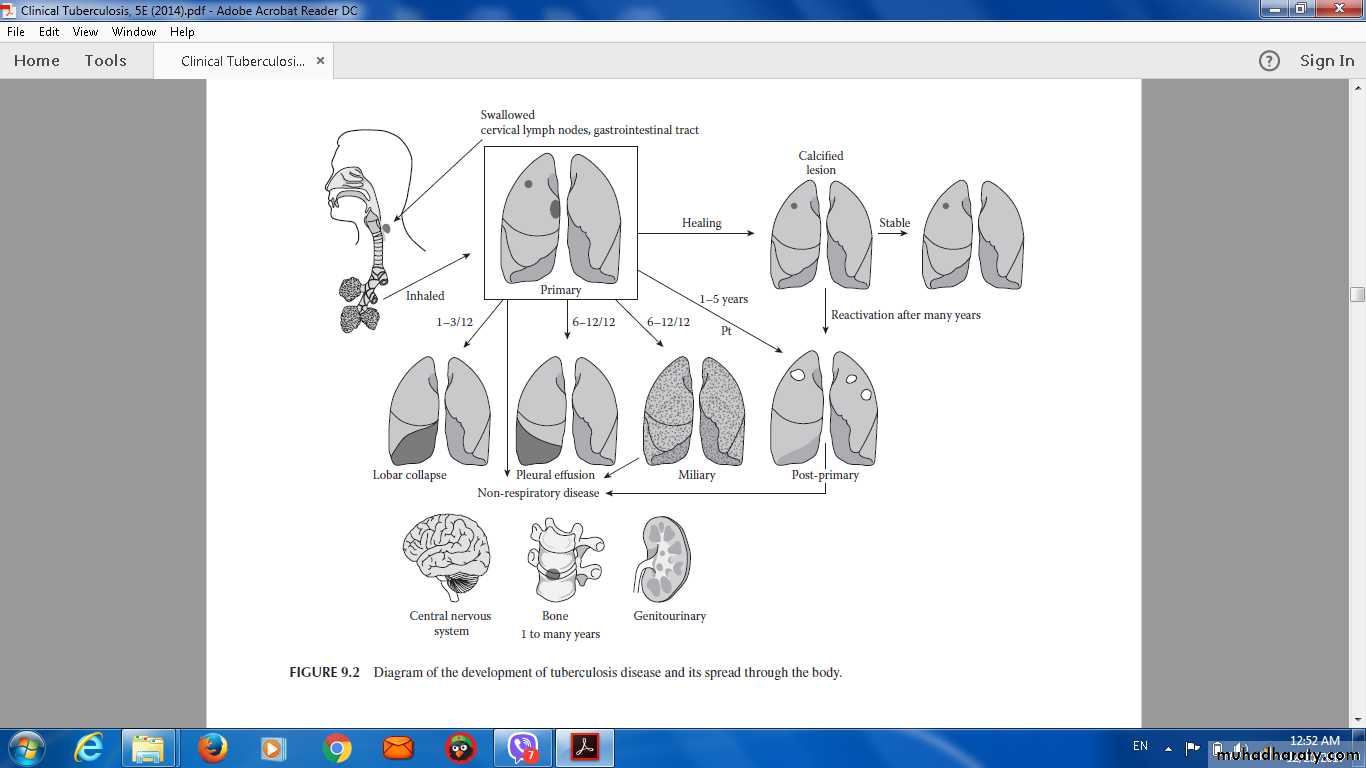Open the File menu
Screen dimensions: 1366x768
click(x=16, y=32)
